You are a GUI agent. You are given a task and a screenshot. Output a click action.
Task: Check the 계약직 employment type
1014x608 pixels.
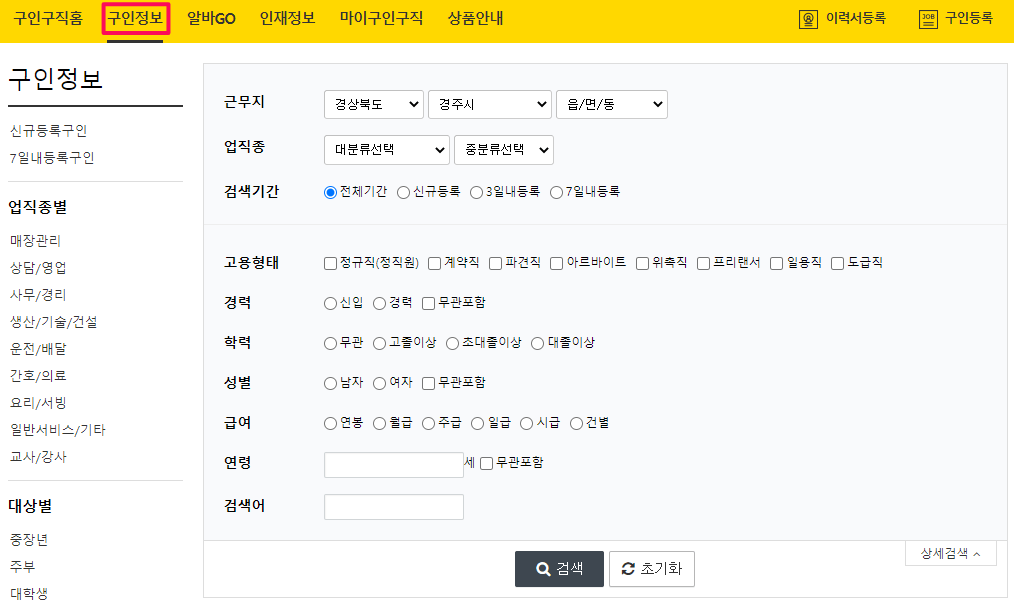(x=435, y=263)
